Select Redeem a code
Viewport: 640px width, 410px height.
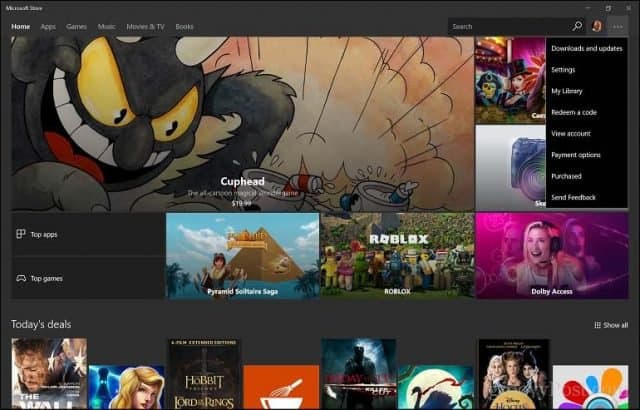tap(587, 112)
